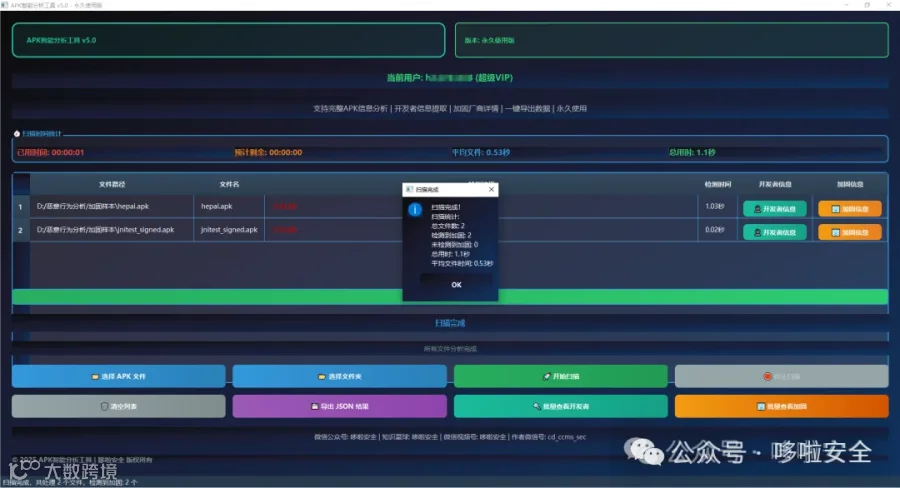Image resolution: width=900 pixels, height=488 pixels.
Task: Select the 文件路径 column header
Action: pyautogui.click(x=112, y=184)
